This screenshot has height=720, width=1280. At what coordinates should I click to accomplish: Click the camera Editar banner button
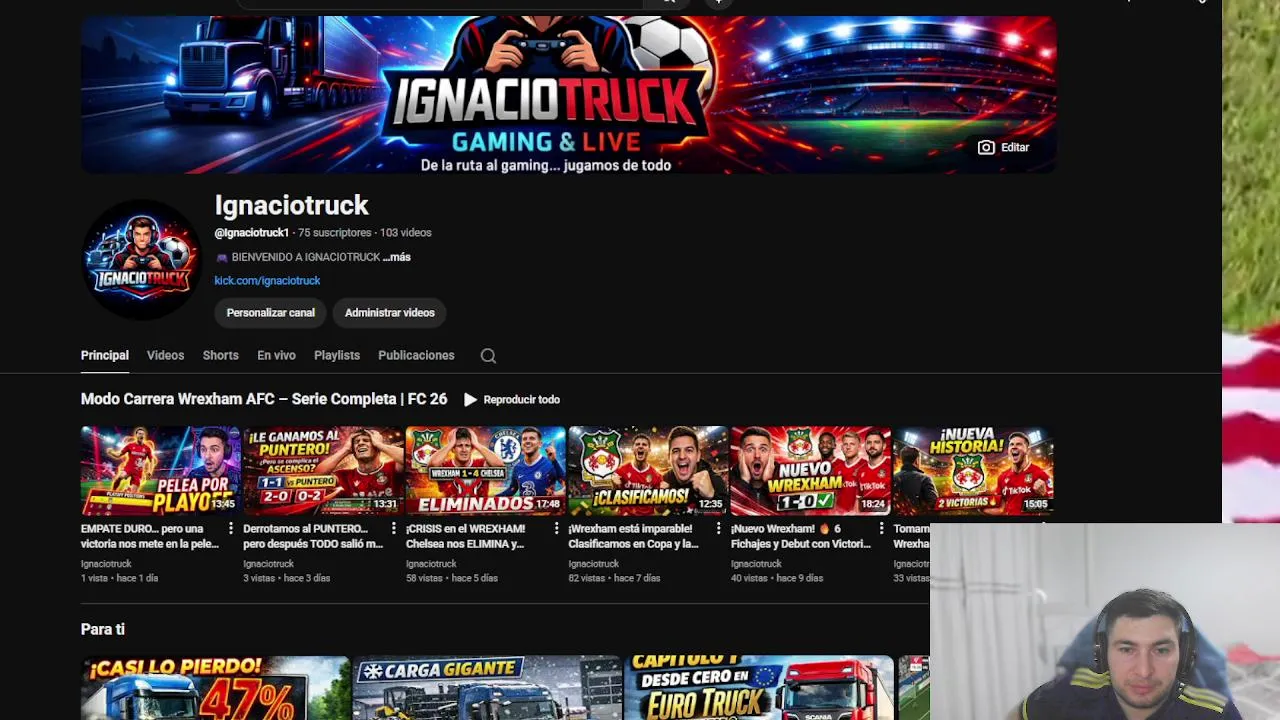point(1003,147)
